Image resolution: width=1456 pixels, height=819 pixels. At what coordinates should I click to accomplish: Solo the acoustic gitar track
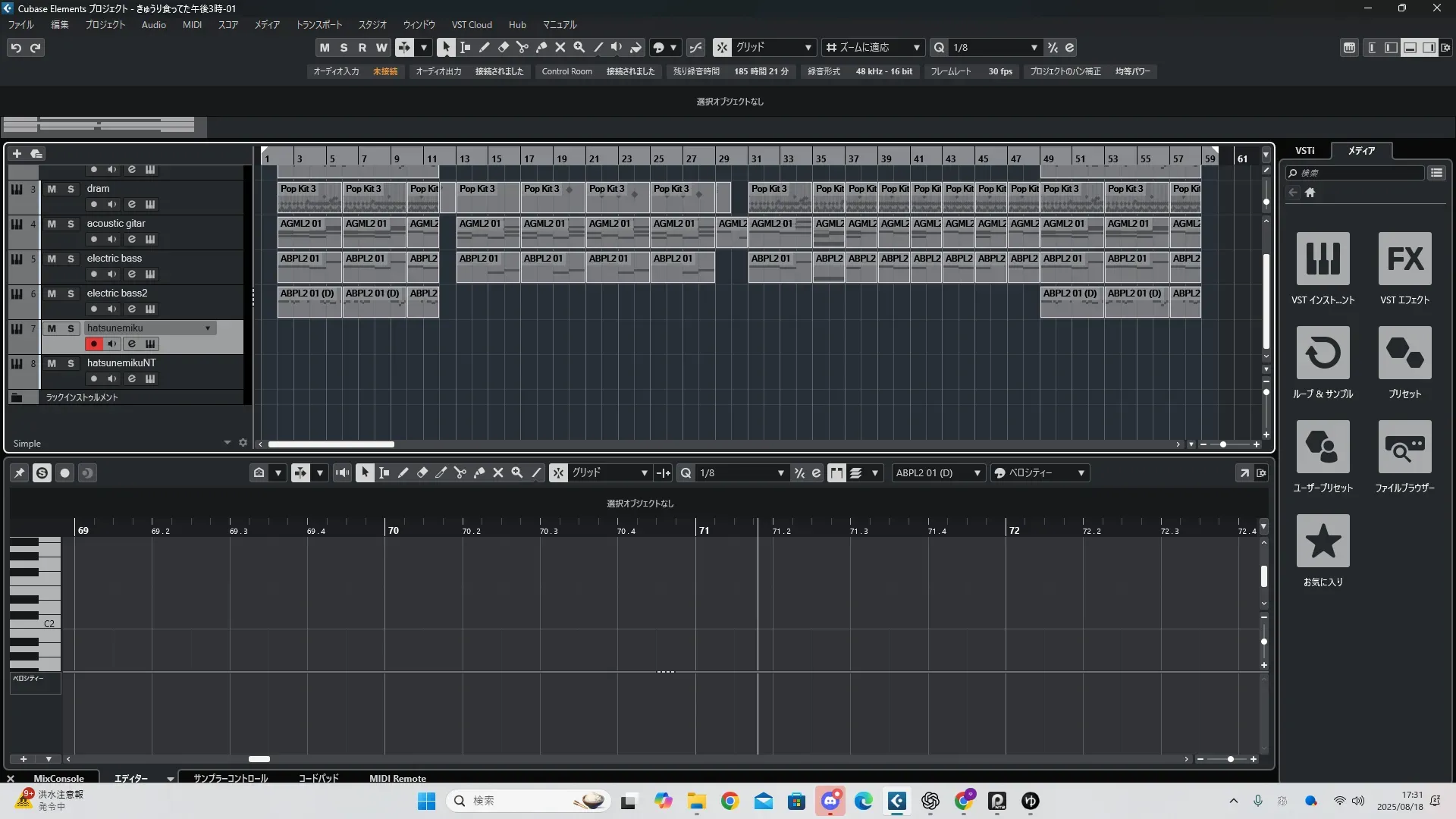click(x=71, y=224)
